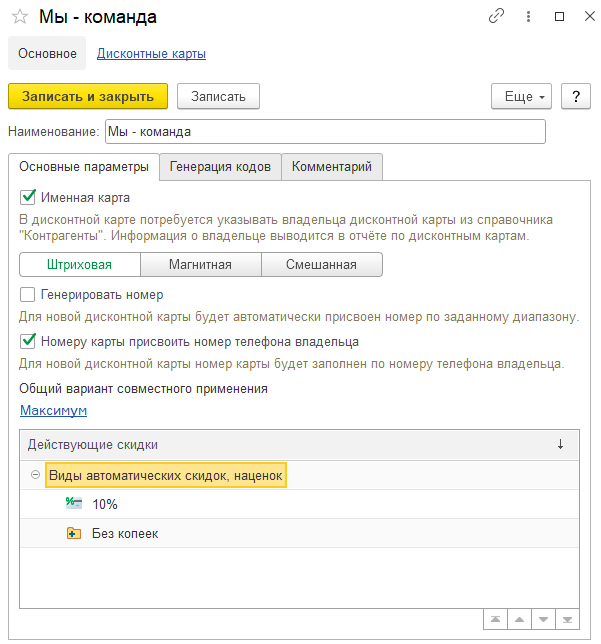Image resolution: width=601 pixels, height=644 pixels.
Task: Collapse 'Виды автоматических скидок, наценок' group
Action: 35,475
